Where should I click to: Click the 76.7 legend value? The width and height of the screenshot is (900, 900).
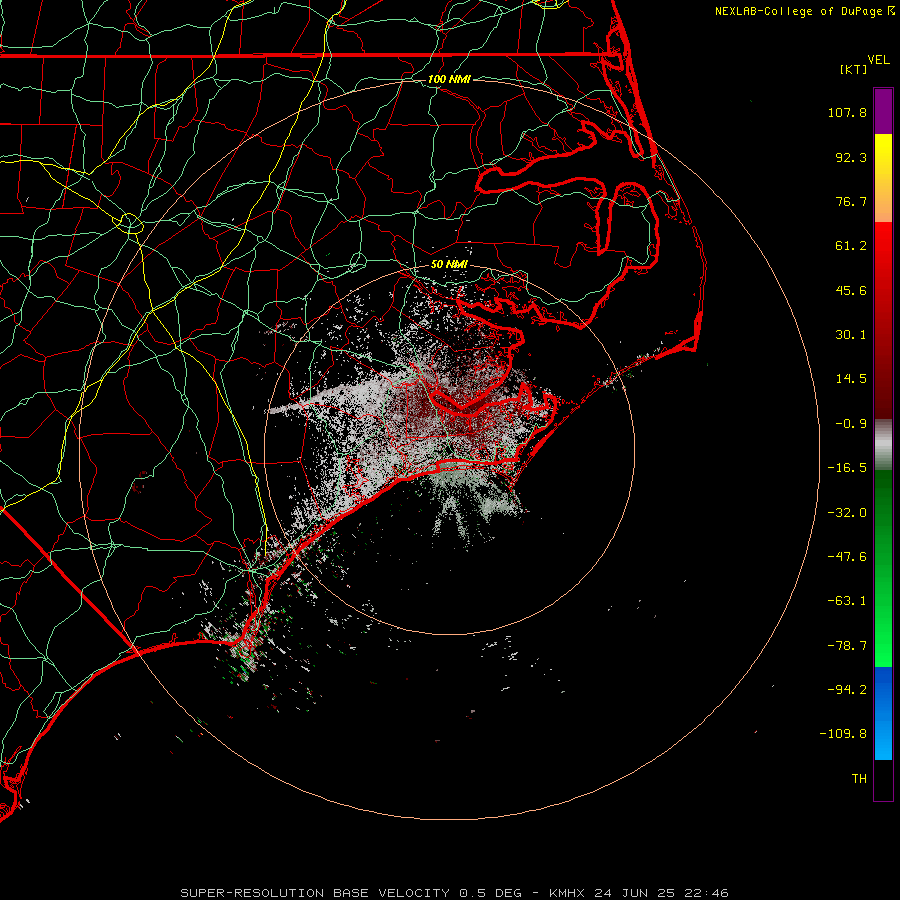(851, 201)
